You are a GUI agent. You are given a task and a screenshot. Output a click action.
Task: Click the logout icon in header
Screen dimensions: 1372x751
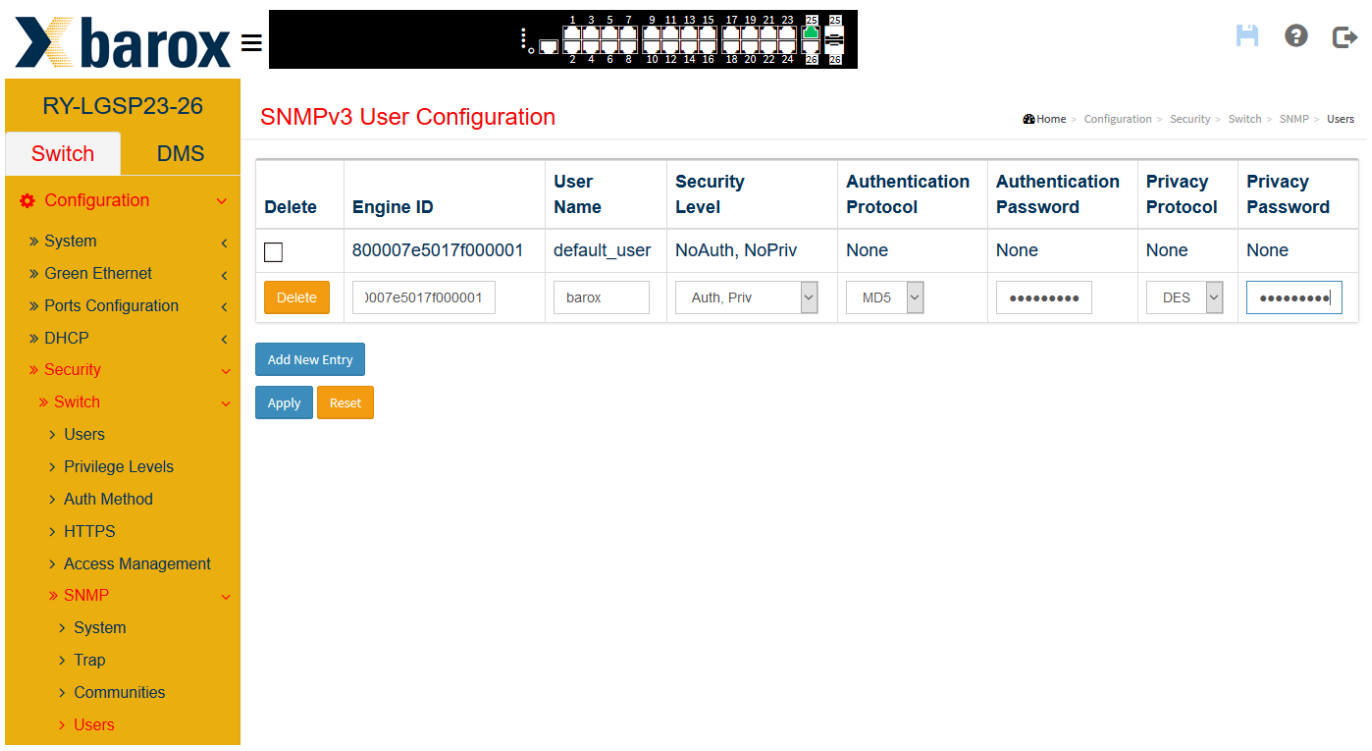[1345, 37]
